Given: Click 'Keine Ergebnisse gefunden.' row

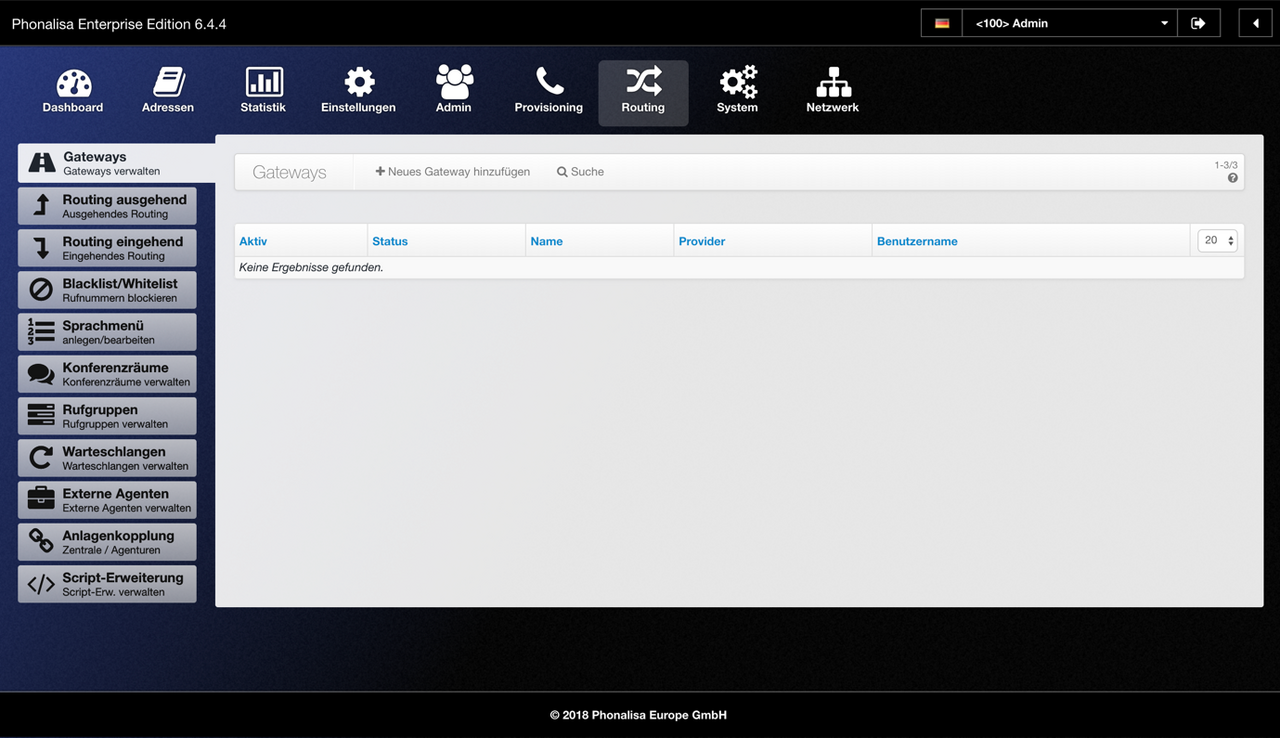Looking at the screenshot, I should point(739,268).
